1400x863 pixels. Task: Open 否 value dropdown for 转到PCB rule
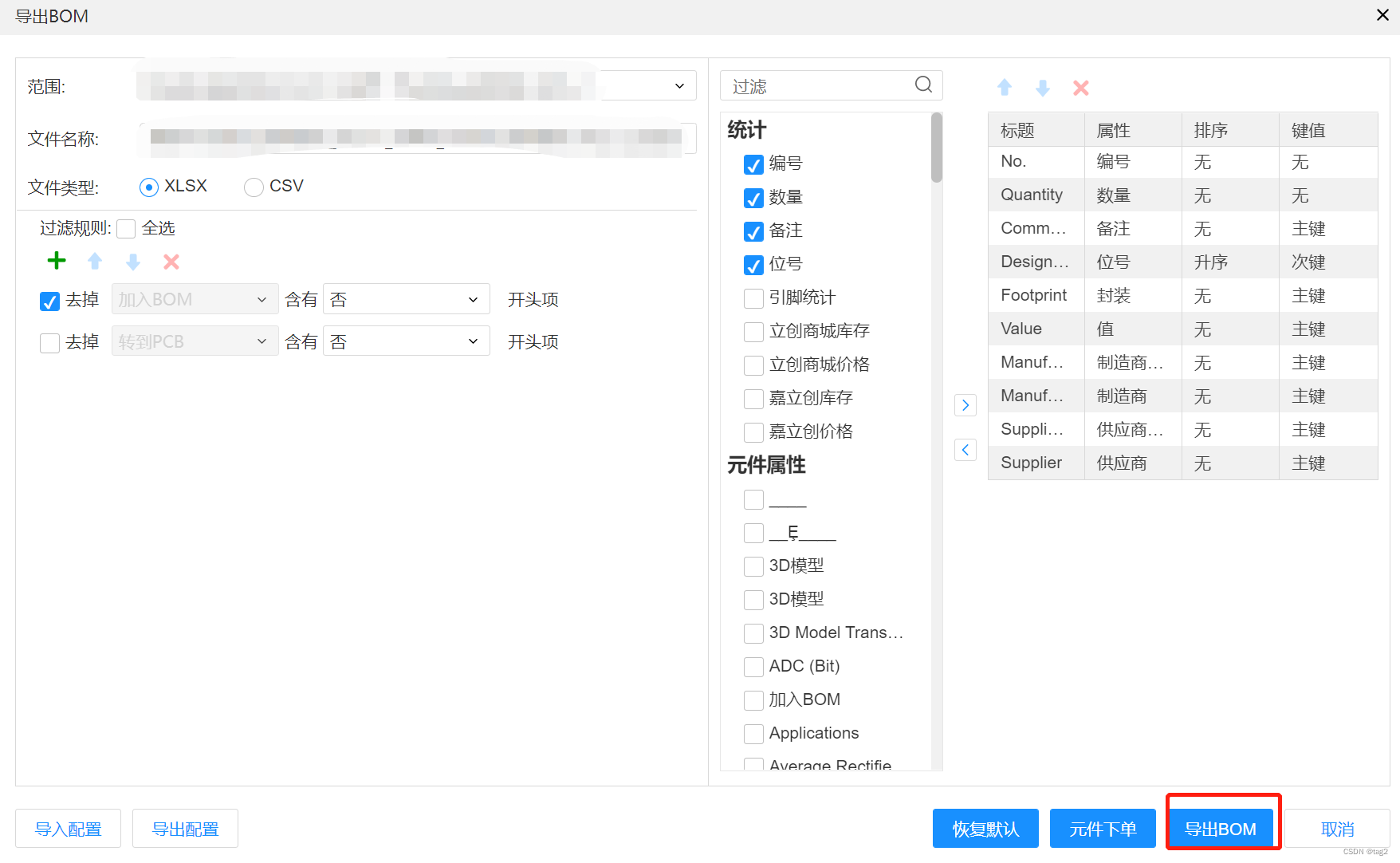tap(406, 341)
